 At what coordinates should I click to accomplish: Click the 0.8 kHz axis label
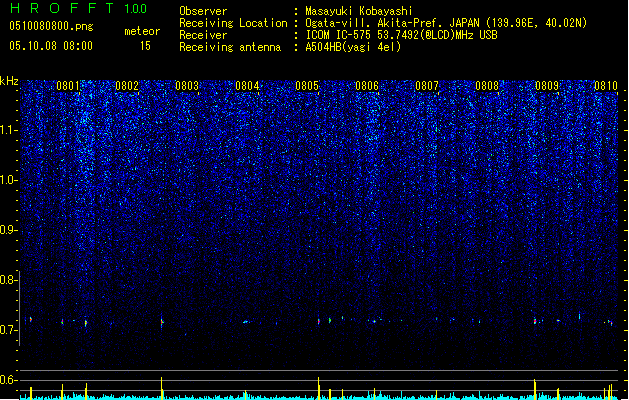pos(9,280)
